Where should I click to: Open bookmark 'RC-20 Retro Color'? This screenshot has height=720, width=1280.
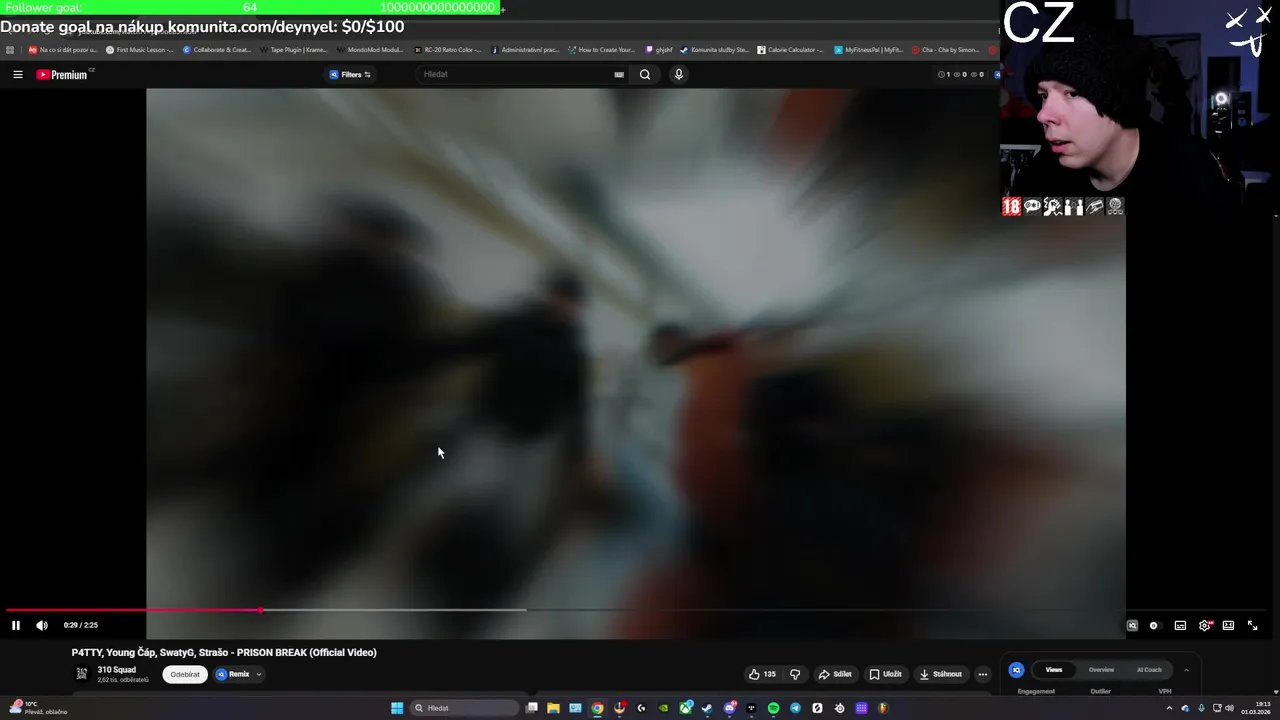point(447,50)
